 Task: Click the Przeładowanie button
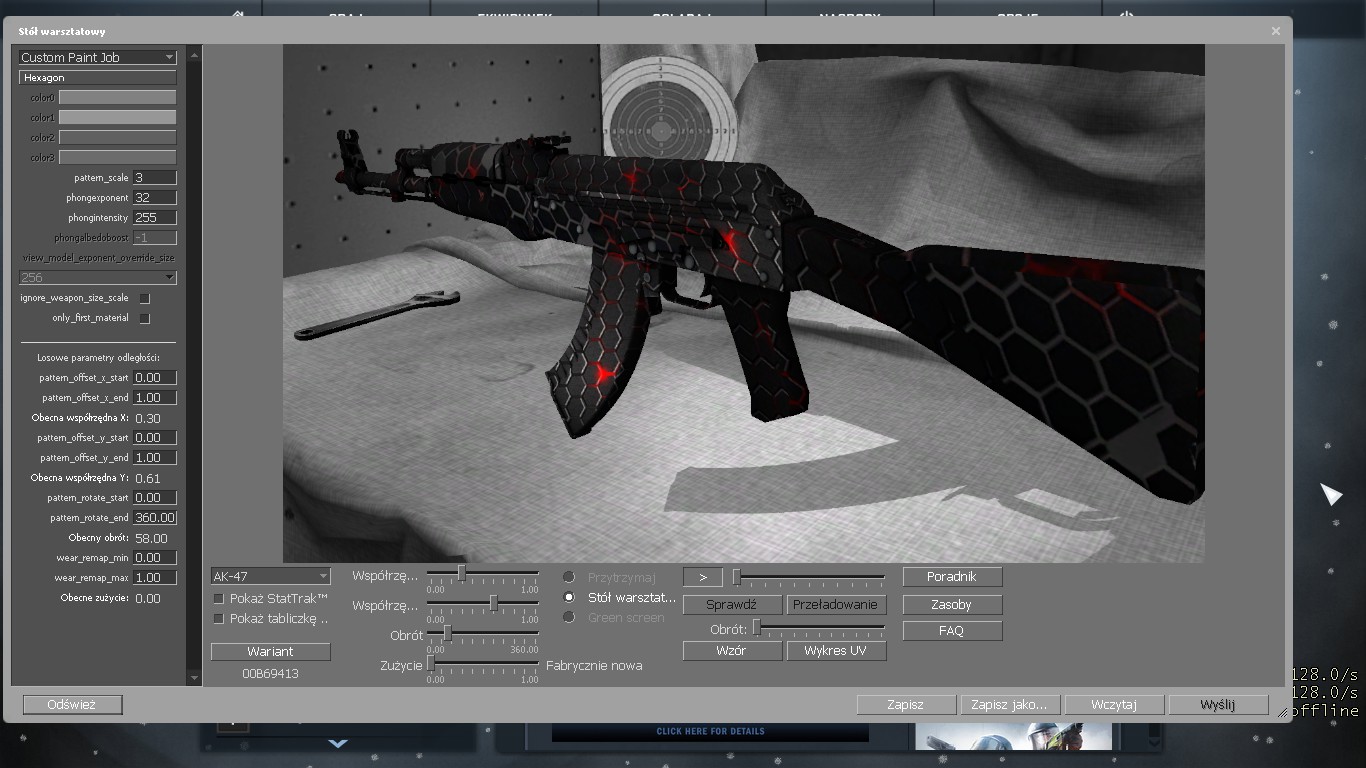coord(836,604)
